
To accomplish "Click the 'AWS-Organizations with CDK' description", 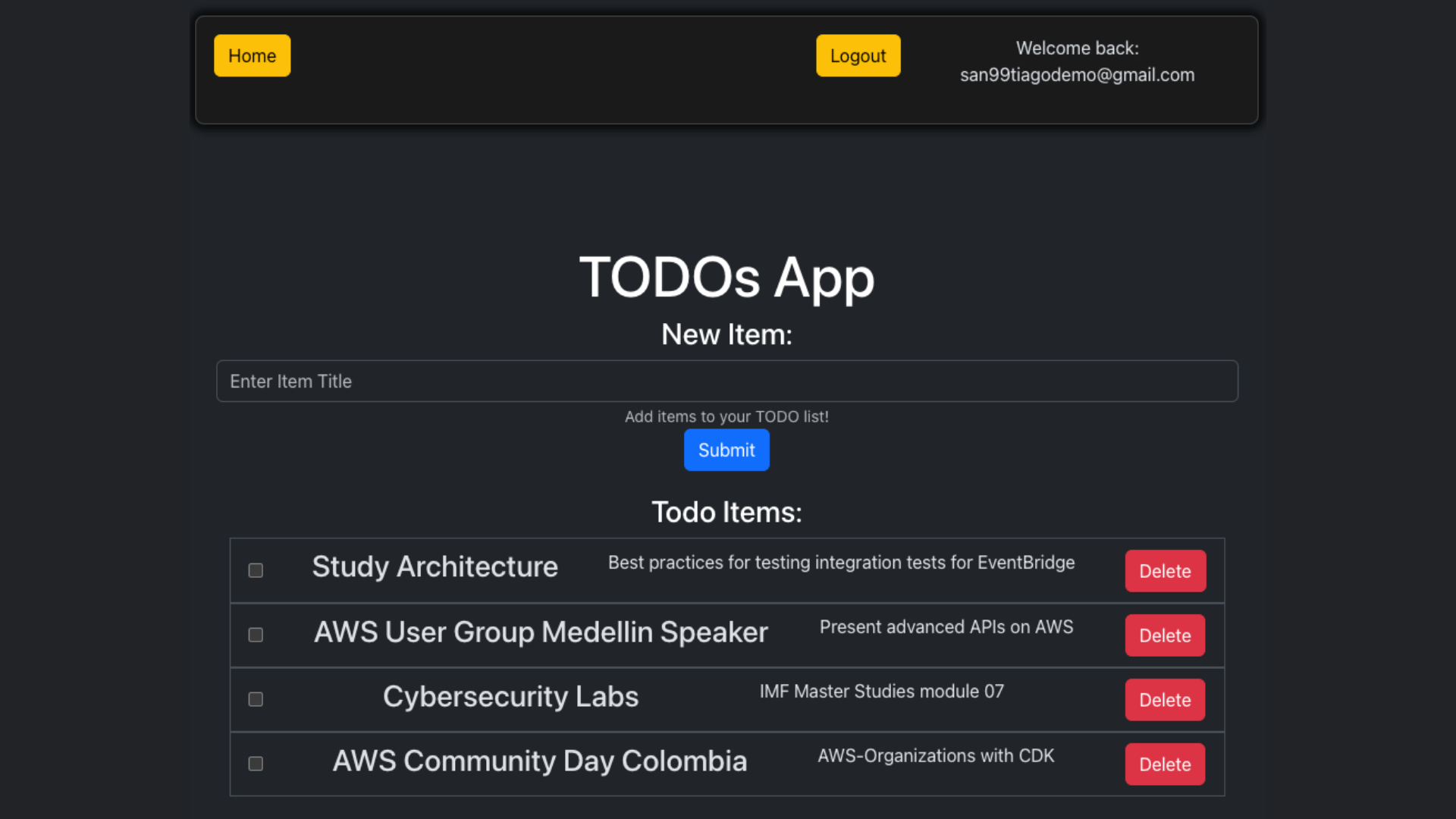I will 935,756.
